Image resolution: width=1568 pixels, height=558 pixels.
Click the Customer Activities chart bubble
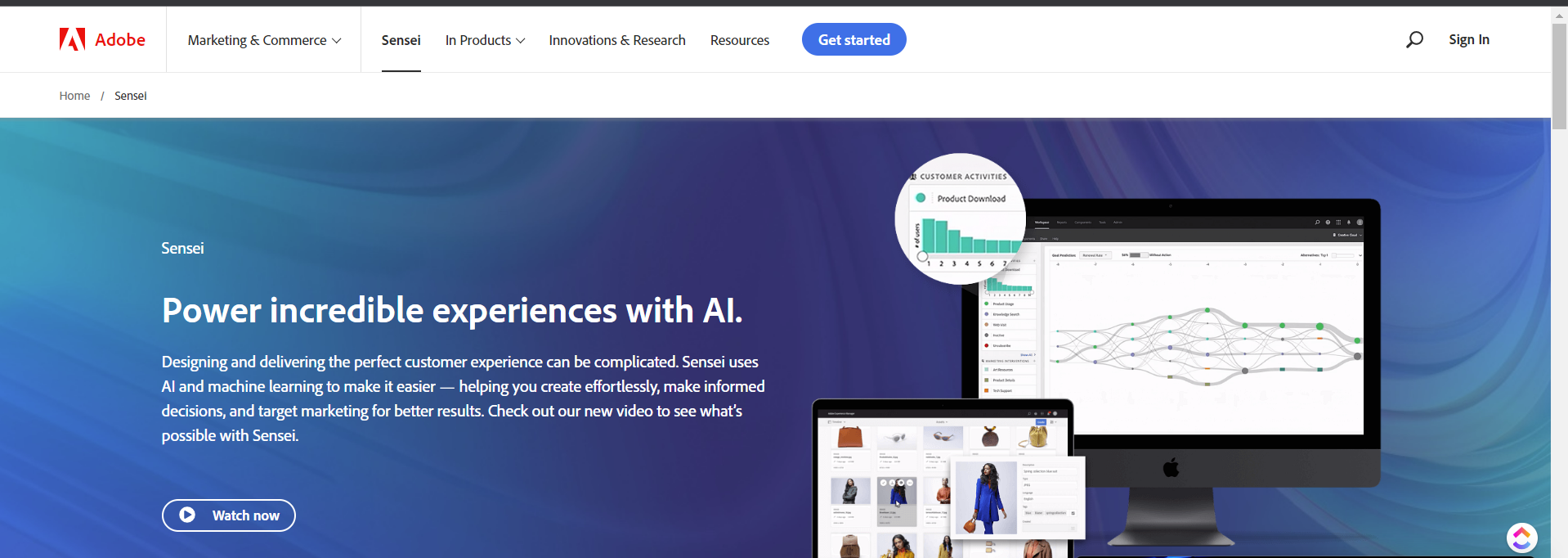pos(961,218)
